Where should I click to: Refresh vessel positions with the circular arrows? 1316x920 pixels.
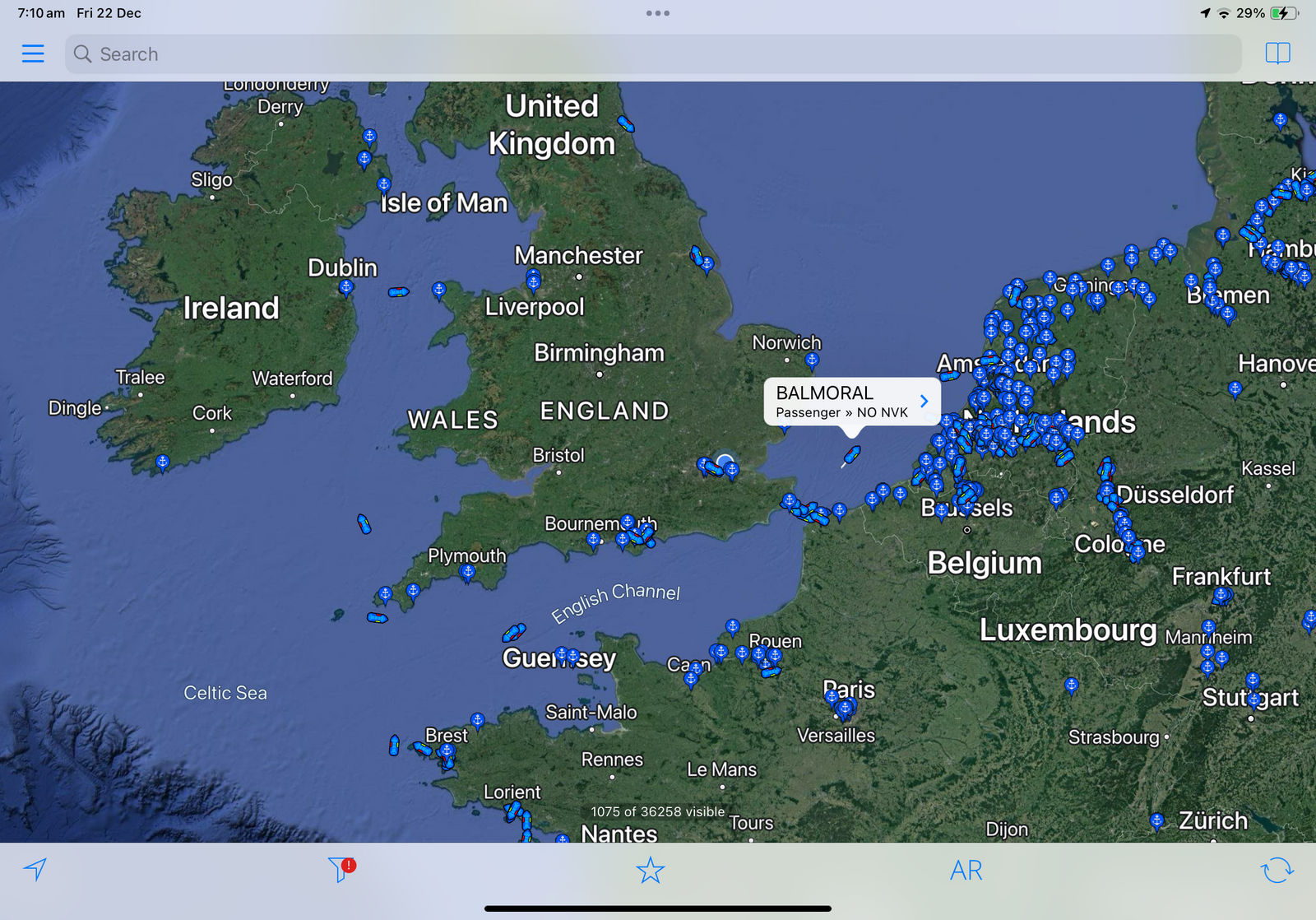tap(1277, 870)
